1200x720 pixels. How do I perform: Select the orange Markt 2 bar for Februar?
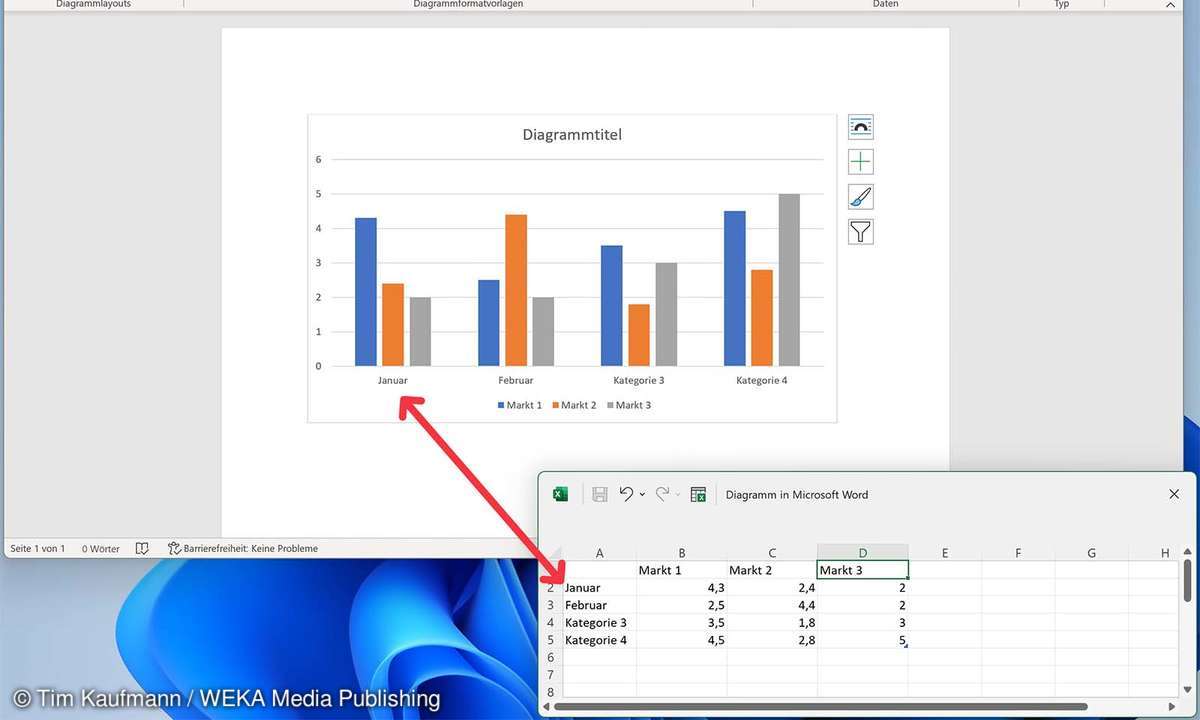click(x=516, y=290)
